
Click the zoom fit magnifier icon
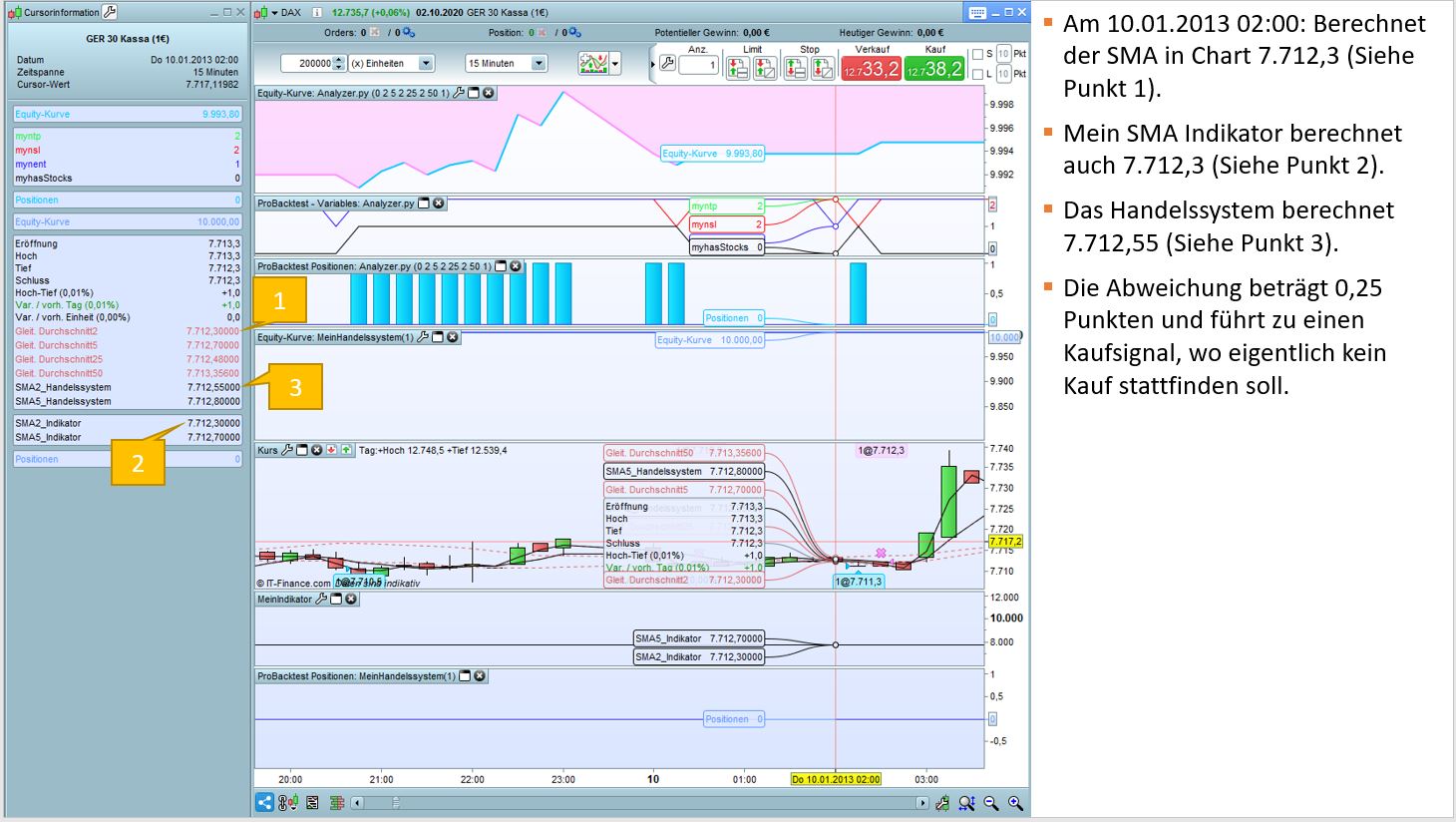(966, 802)
